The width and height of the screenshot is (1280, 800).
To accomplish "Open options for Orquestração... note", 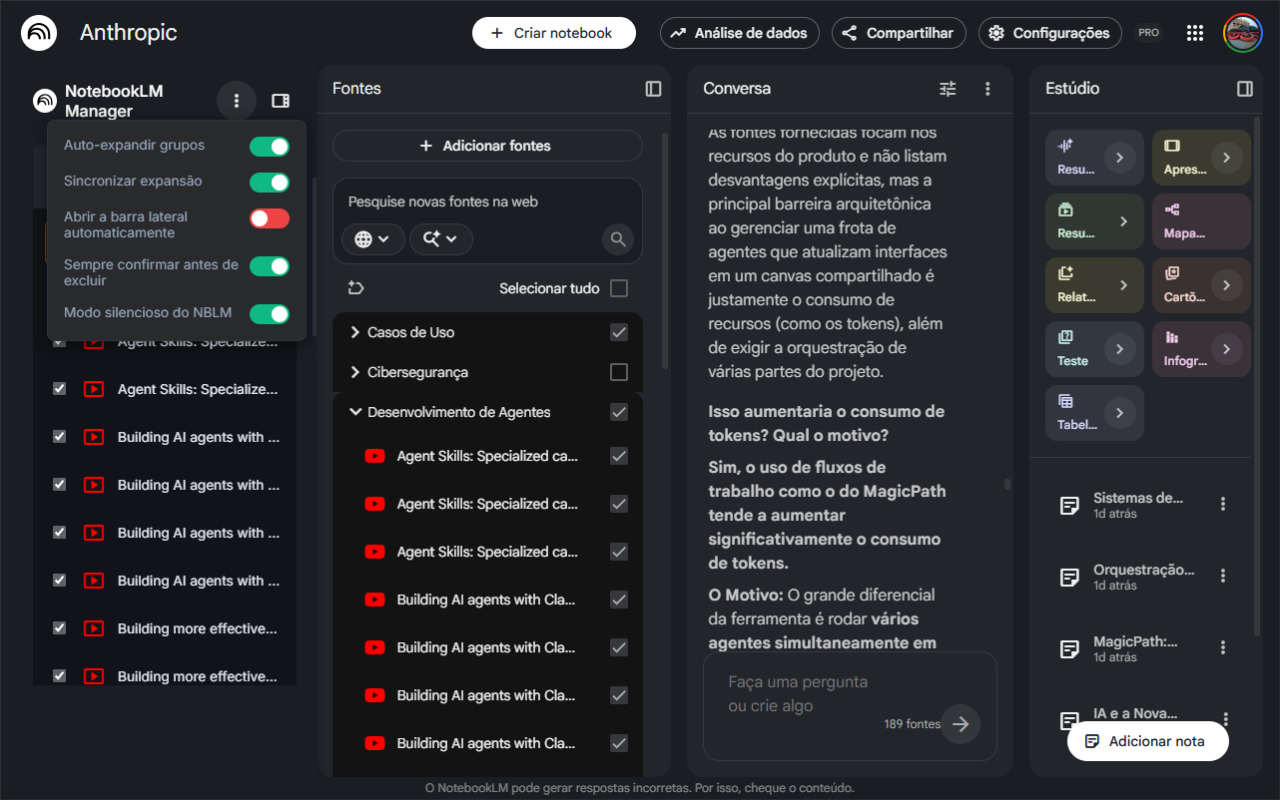I will pyautogui.click(x=1222, y=576).
